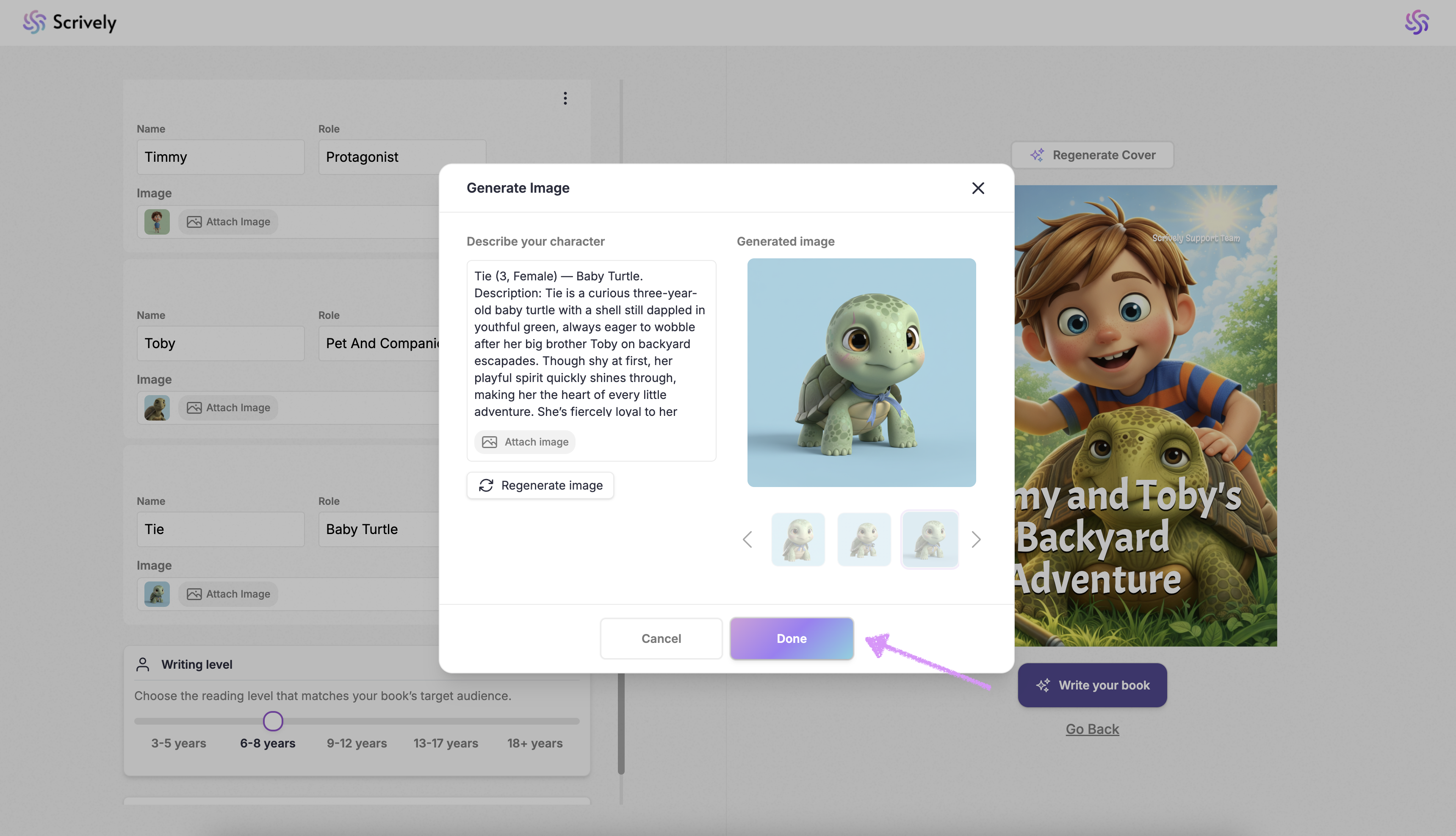
Task: Follow the Go Back link
Action: tap(1092, 729)
